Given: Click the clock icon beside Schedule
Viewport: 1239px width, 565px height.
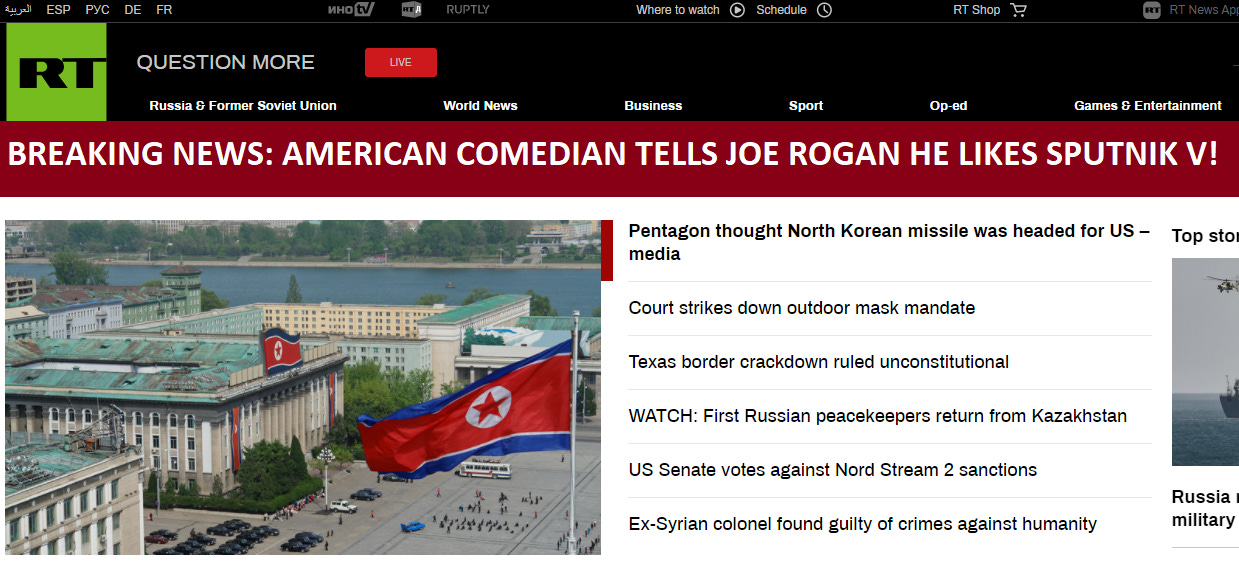Looking at the screenshot, I should [824, 10].
